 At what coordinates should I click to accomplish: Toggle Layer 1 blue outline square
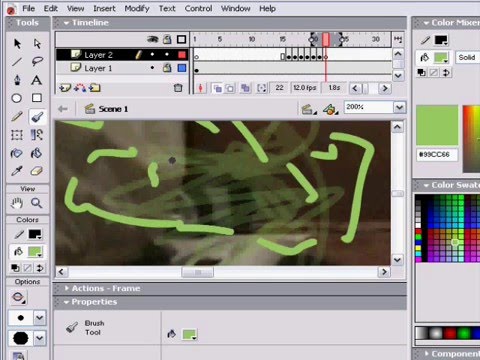point(182,68)
